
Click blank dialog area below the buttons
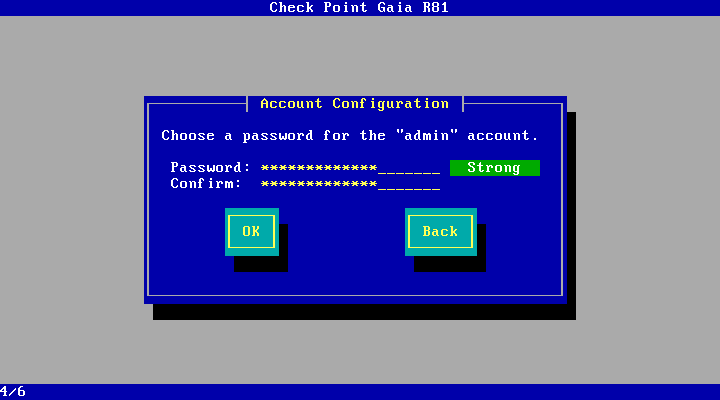coord(355,284)
